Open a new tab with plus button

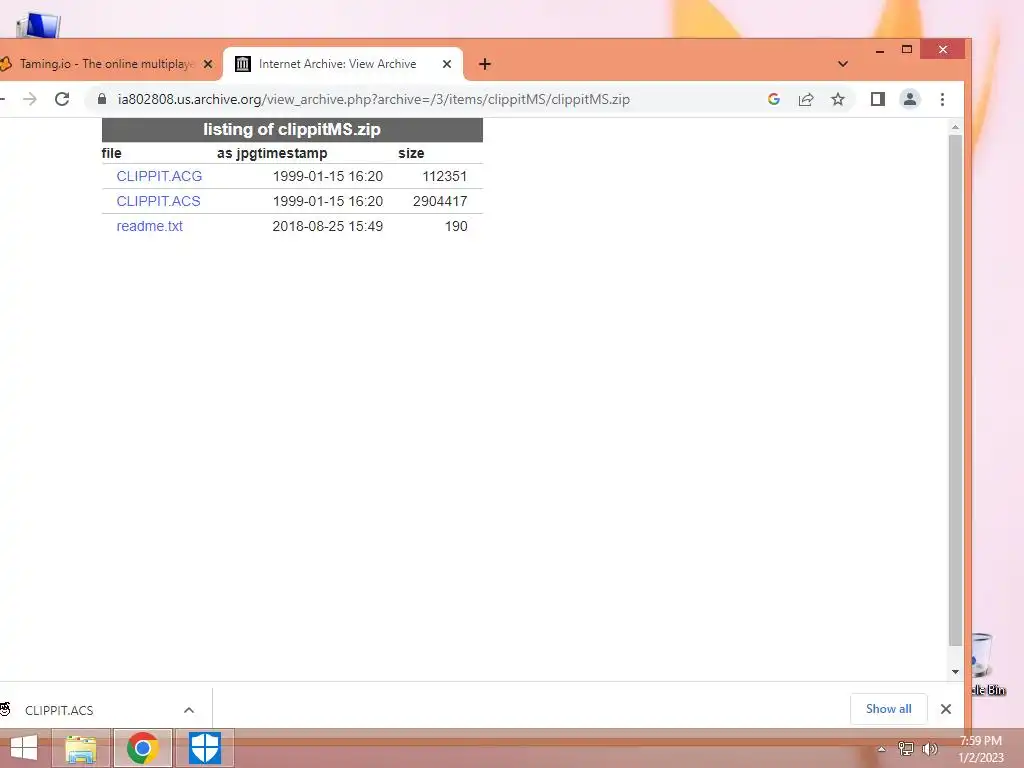click(x=485, y=64)
